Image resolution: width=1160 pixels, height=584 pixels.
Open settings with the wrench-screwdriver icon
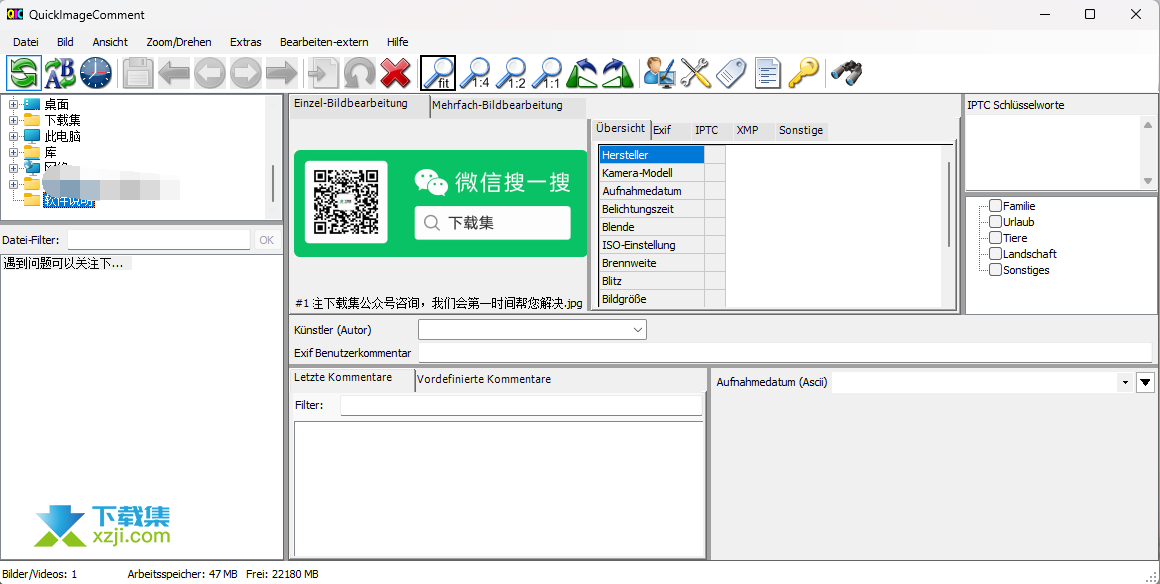pyautogui.click(x=695, y=73)
